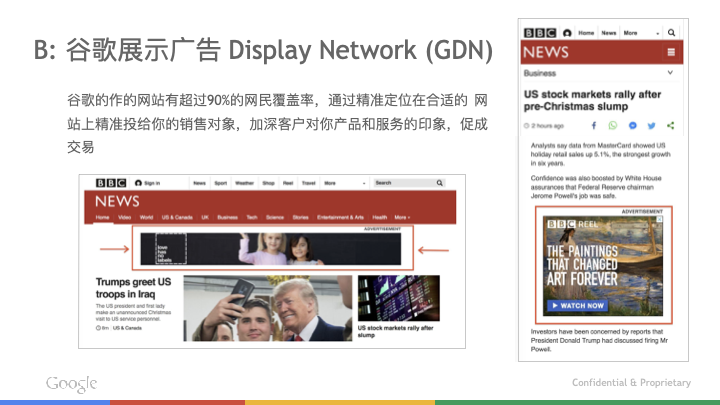Image resolution: width=720 pixels, height=405 pixels.
Task: Select Shop in desktop top bar
Action: click(x=269, y=183)
